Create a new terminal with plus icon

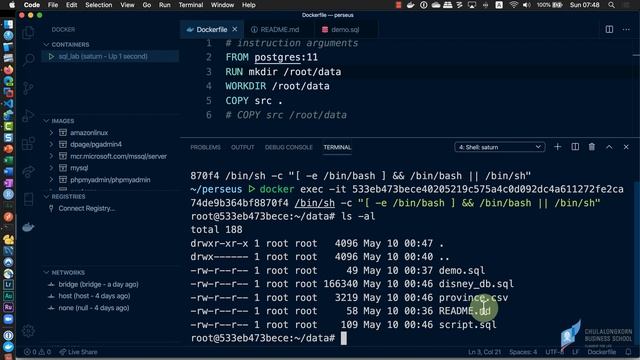tap(558, 147)
